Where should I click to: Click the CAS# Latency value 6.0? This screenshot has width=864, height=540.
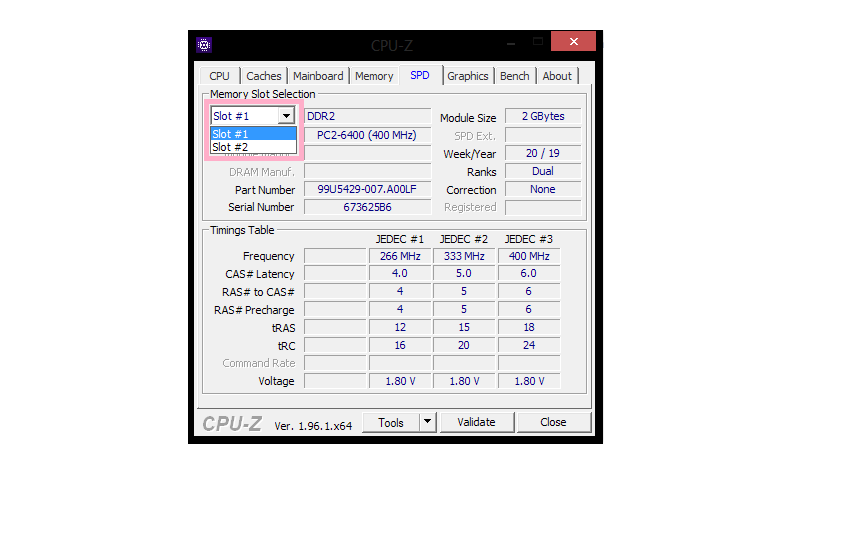(x=529, y=274)
